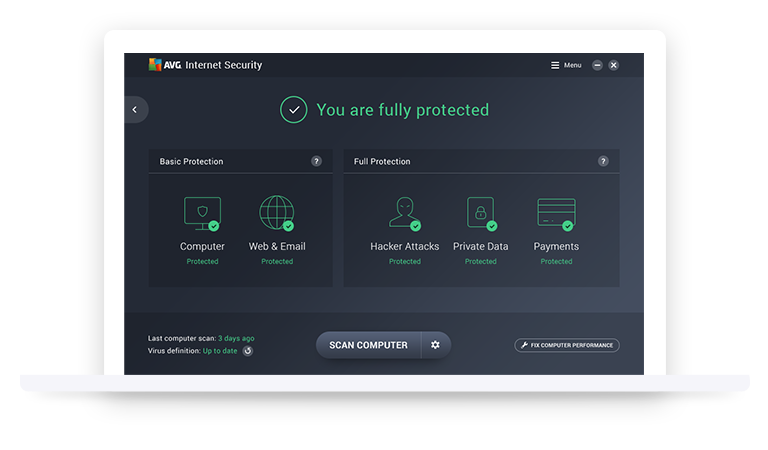Click the back arrow on the left edge
The width and height of the screenshot is (768, 450).
135,110
